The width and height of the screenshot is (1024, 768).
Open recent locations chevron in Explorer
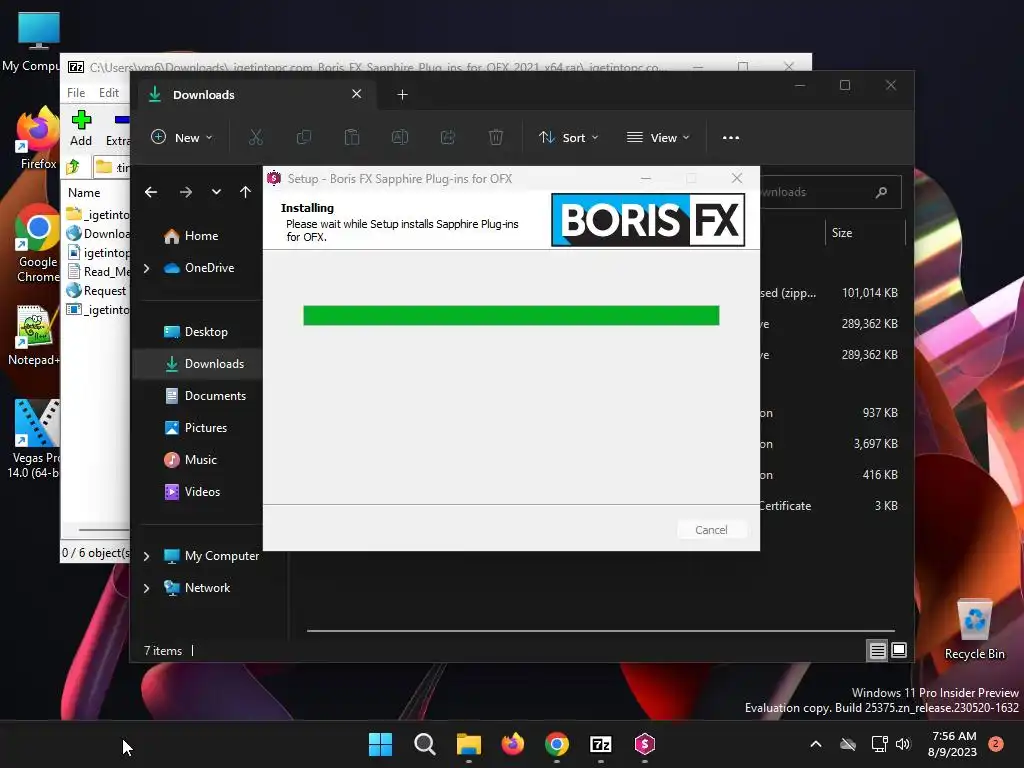(216, 192)
